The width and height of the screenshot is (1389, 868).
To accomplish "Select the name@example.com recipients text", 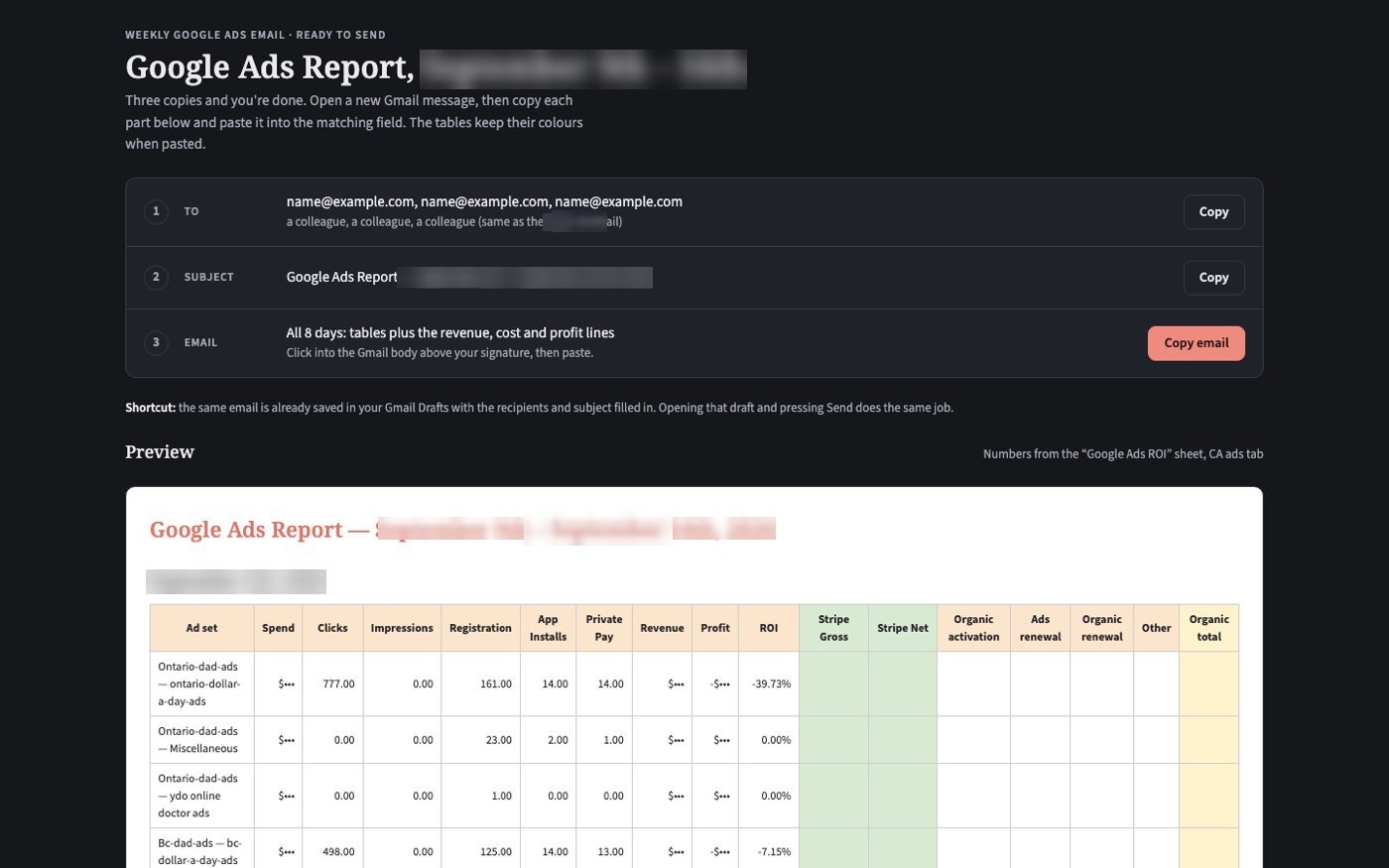I will [484, 201].
